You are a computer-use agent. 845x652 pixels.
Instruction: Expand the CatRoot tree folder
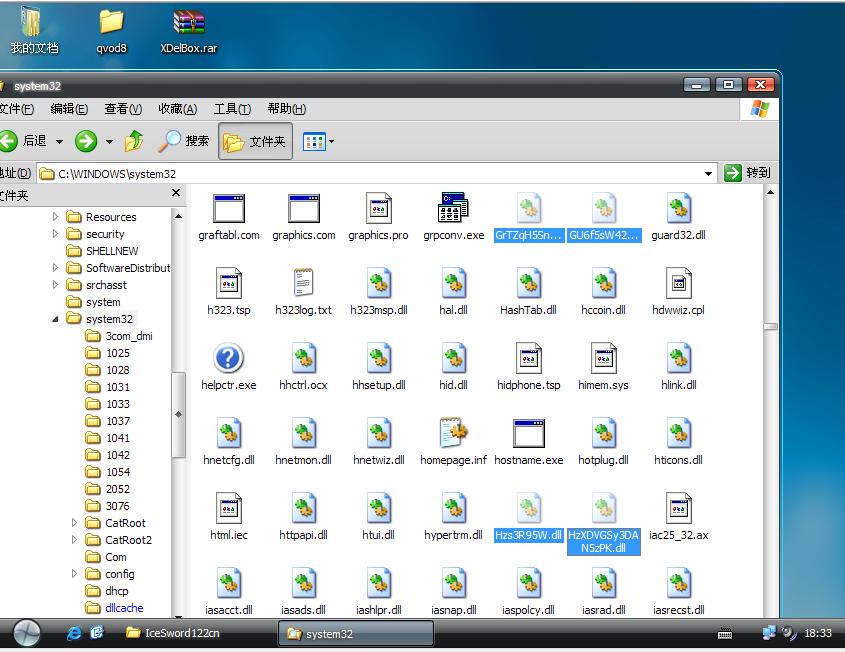(76, 523)
